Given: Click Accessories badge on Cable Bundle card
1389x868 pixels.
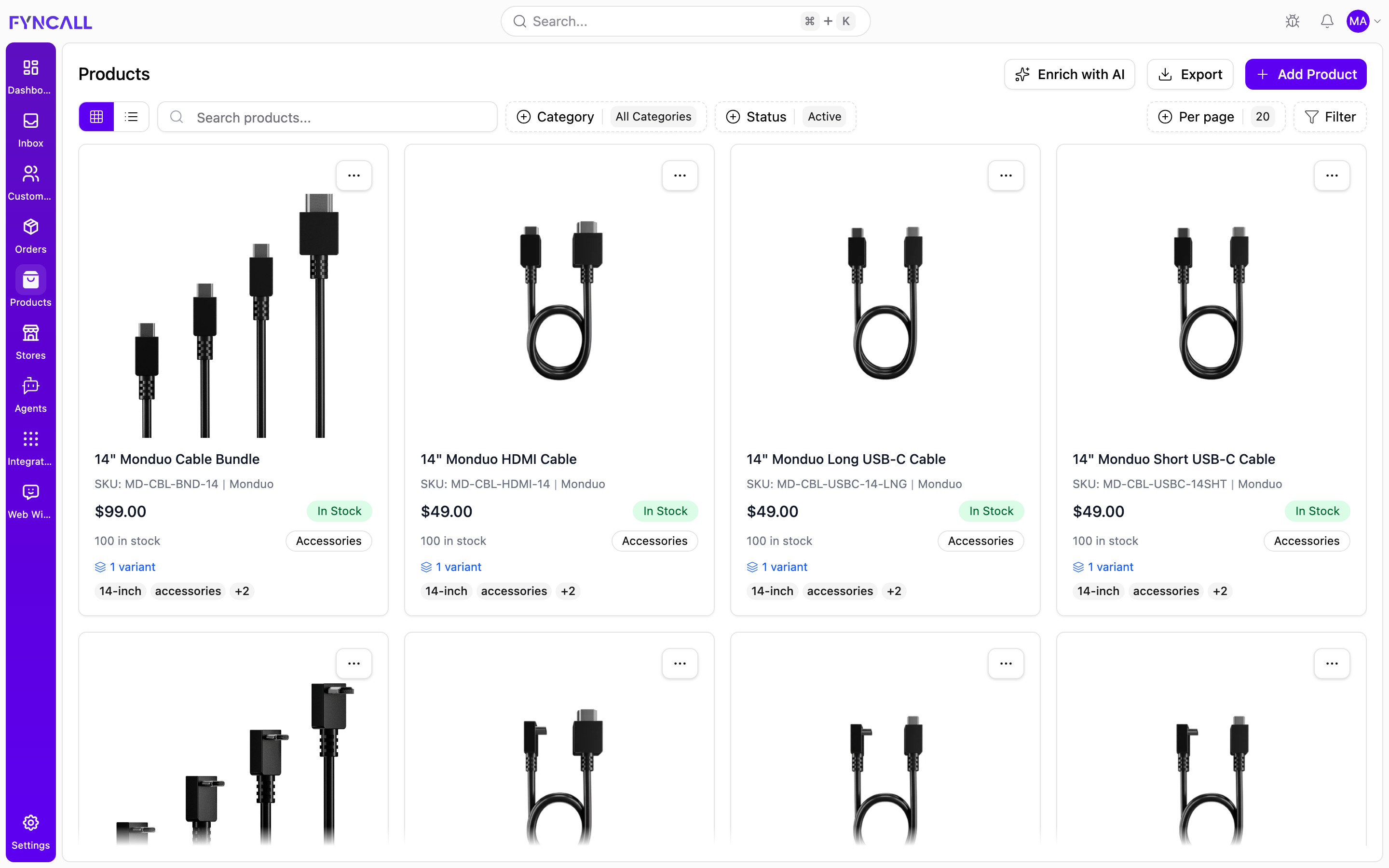Looking at the screenshot, I should [x=328, y=541].
